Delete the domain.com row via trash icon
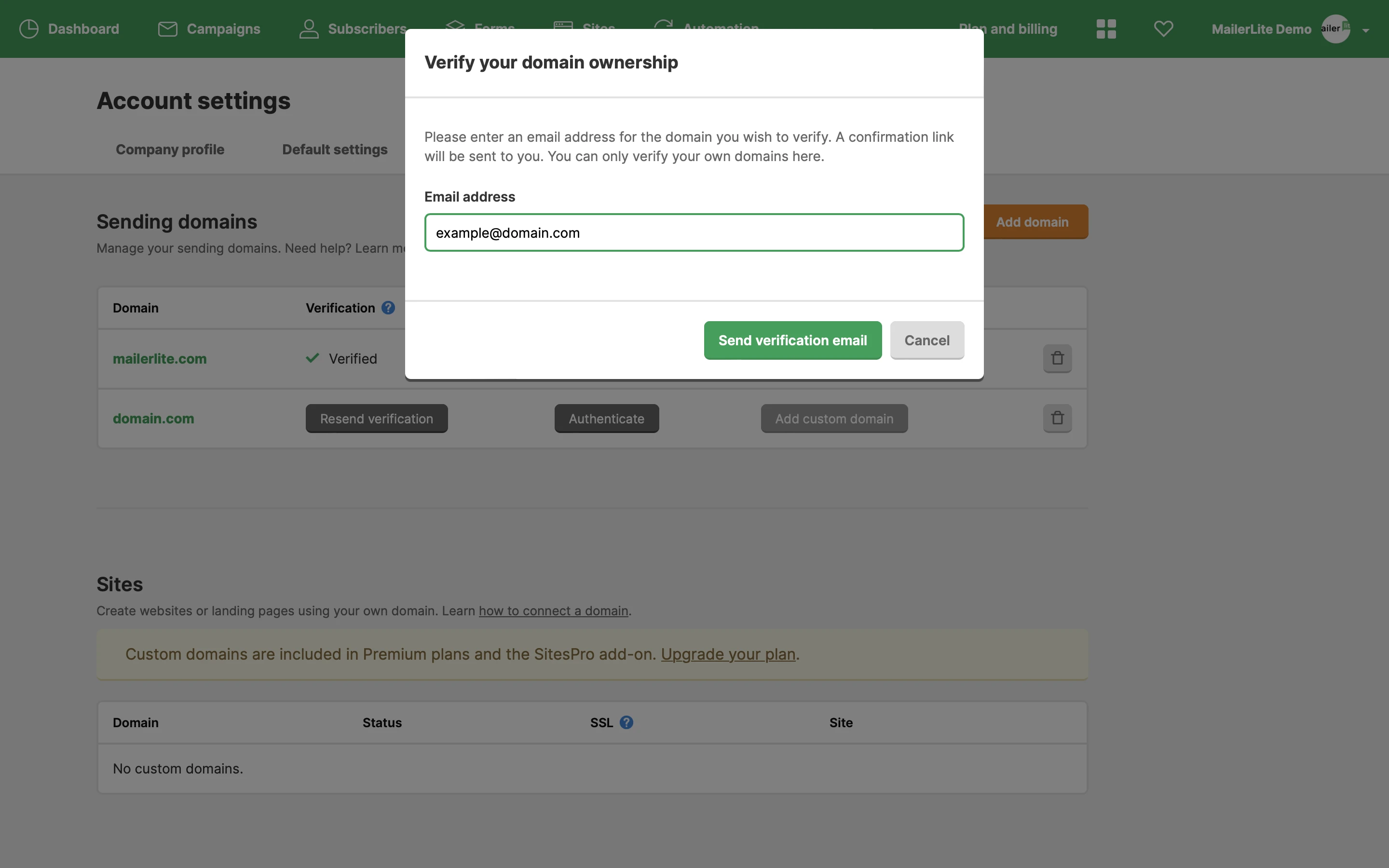Viewport: 1389px width, 868px height. point(1057,418)
